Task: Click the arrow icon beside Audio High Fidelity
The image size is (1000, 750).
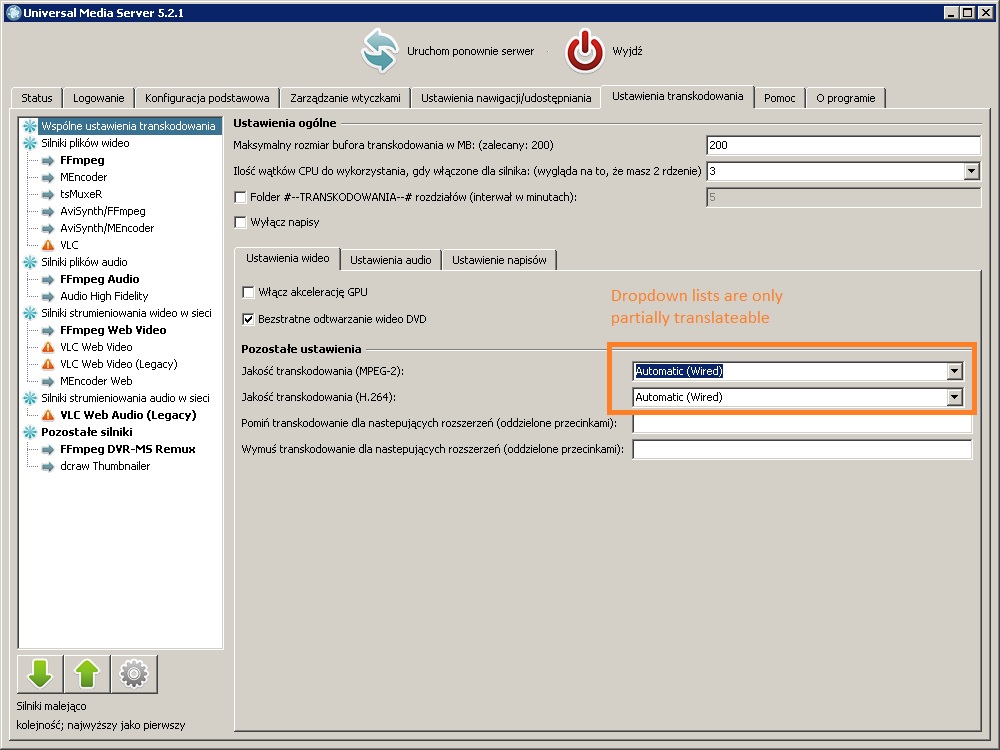Action: (48, 297)
